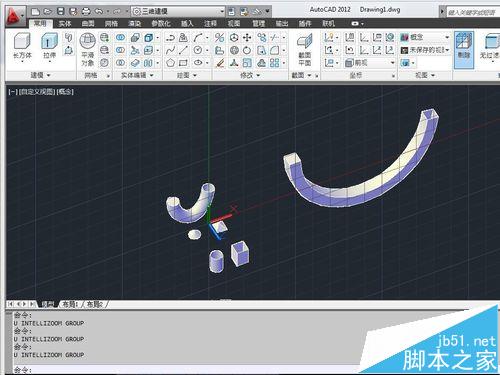Click the Undo arrow icon
Screen dimensions: 500x375
click(99, 12)
